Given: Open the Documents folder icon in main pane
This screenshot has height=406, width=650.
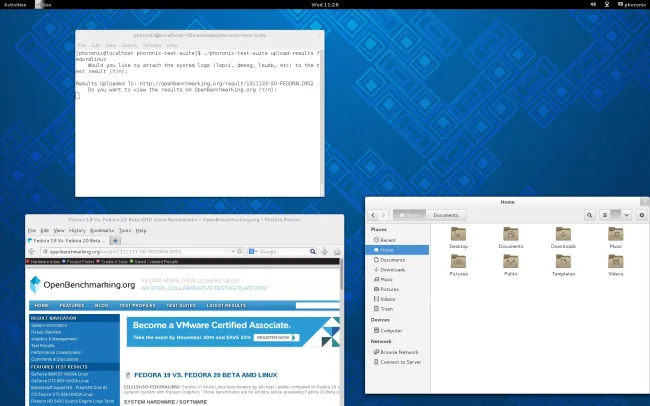Looking at the screenshot, I should pyautogui.click(x=511, y=238).
